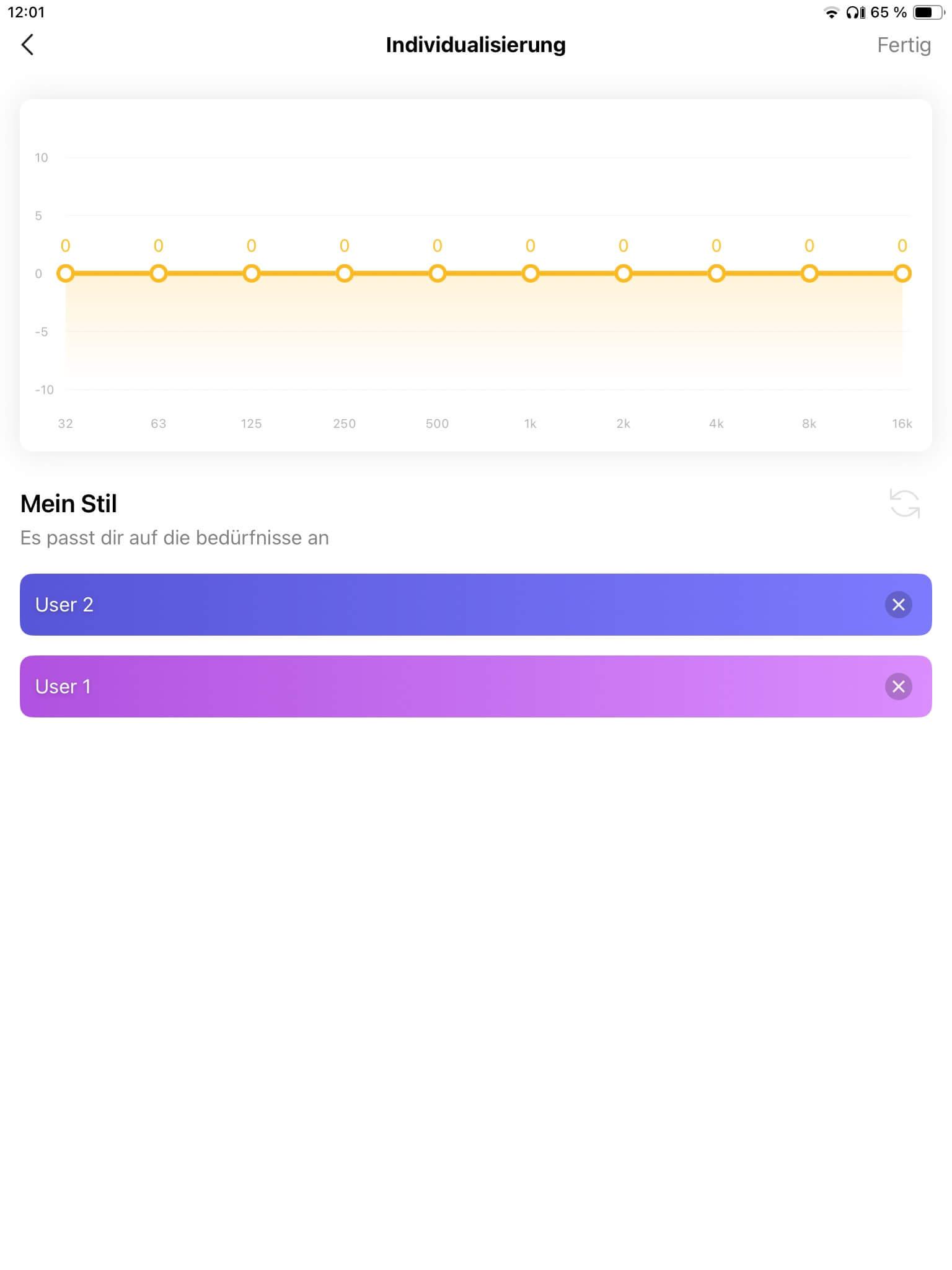
Task: Tap the reset equalizer icon
Action: point(904,503)
